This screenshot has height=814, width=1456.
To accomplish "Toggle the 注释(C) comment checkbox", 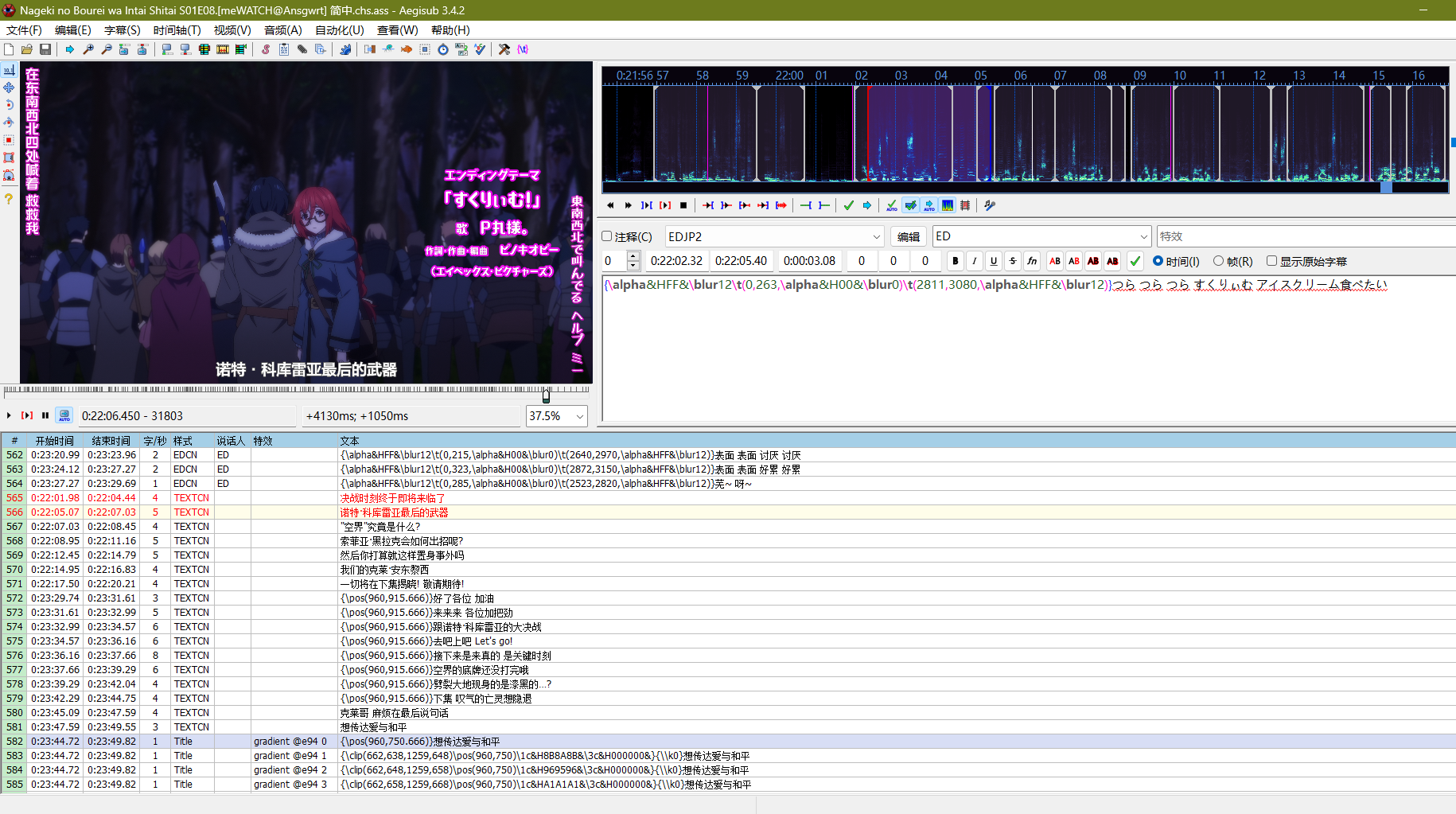I will 607,236.
